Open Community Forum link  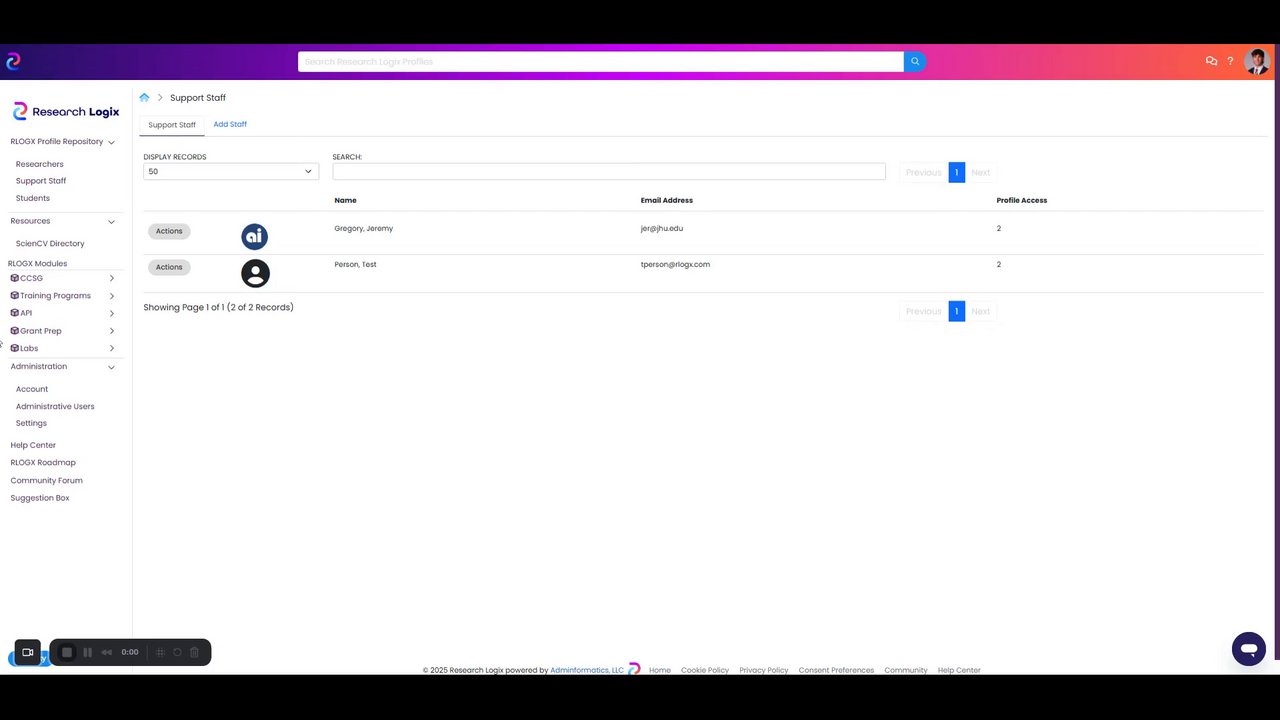tap(46, 481)
